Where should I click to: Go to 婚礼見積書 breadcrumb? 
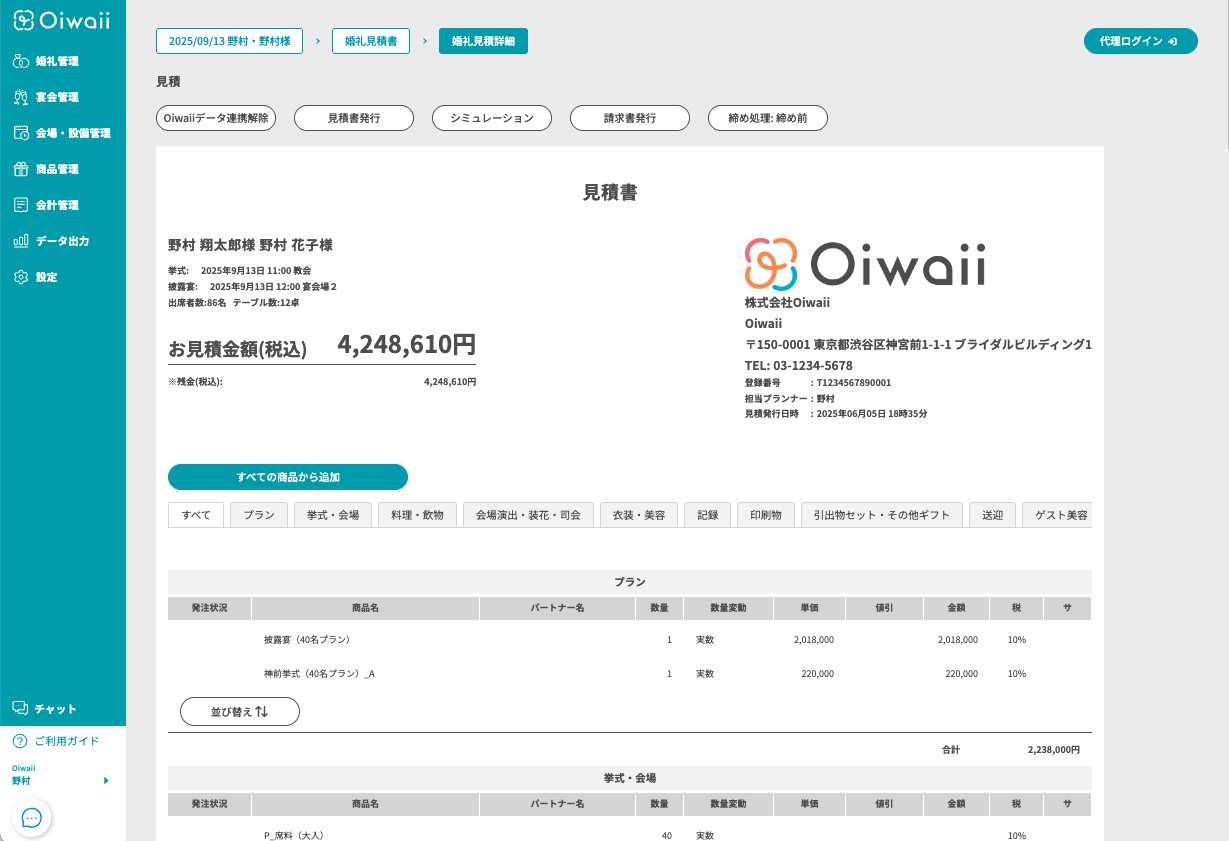(371, 41)
